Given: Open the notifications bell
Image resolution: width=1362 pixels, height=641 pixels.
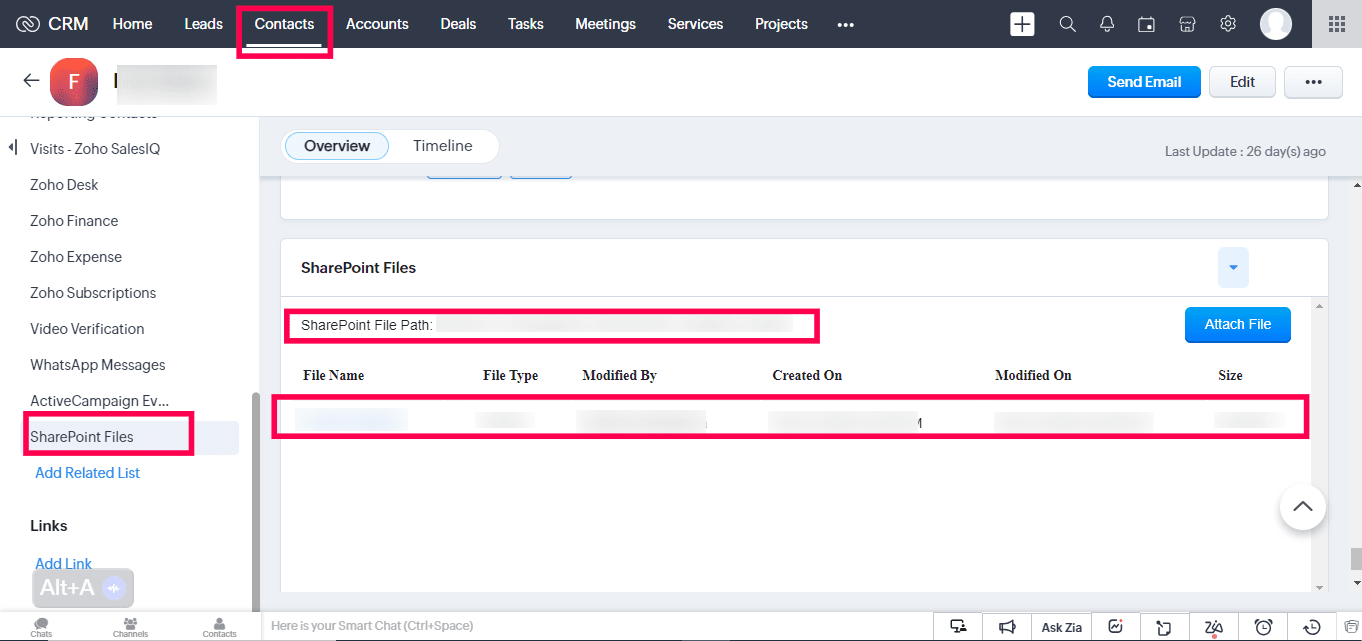Looking at the screenshot, I should tap(1107, 24).
